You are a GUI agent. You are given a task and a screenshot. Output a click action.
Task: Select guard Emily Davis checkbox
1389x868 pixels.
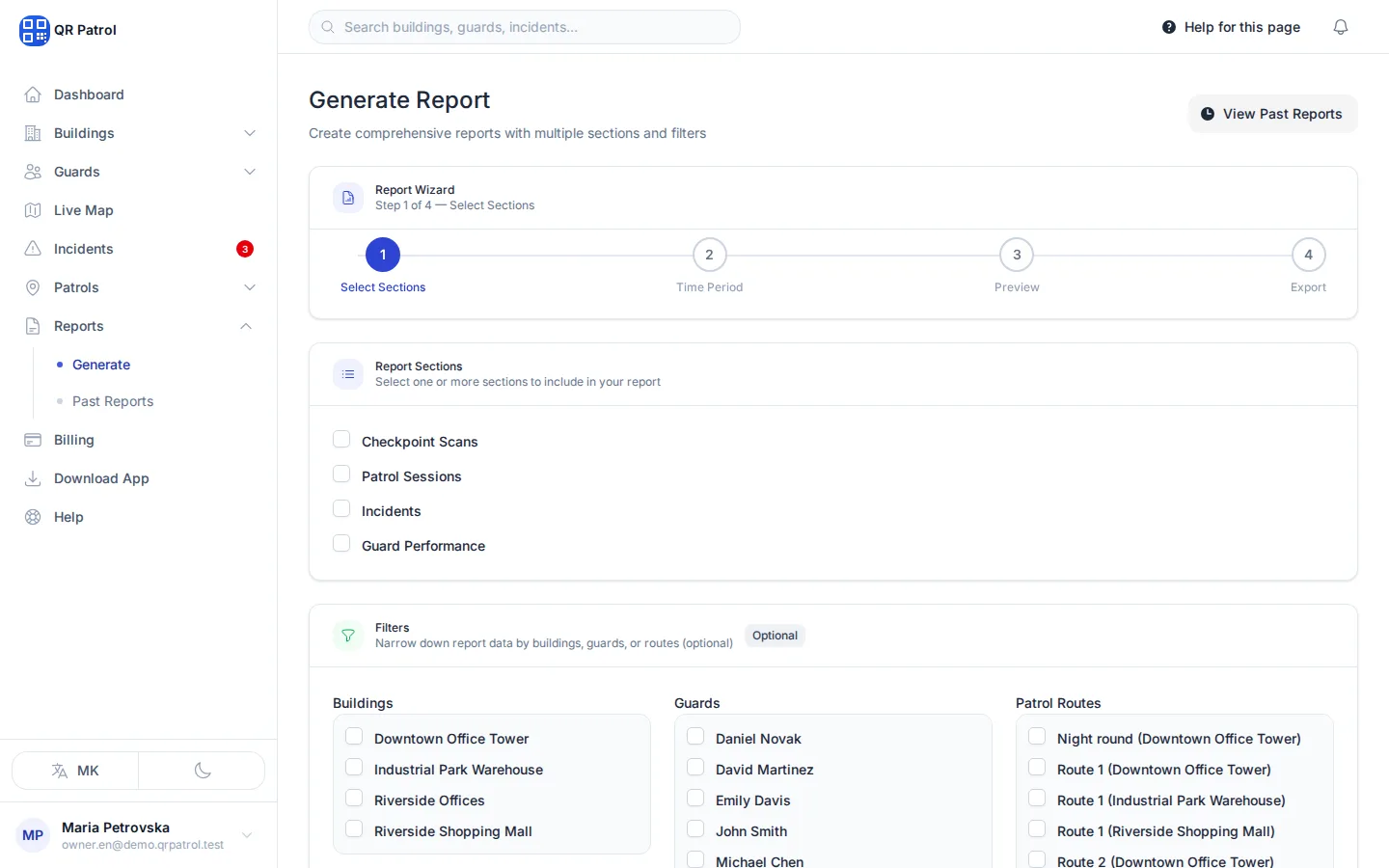(695, 799)
